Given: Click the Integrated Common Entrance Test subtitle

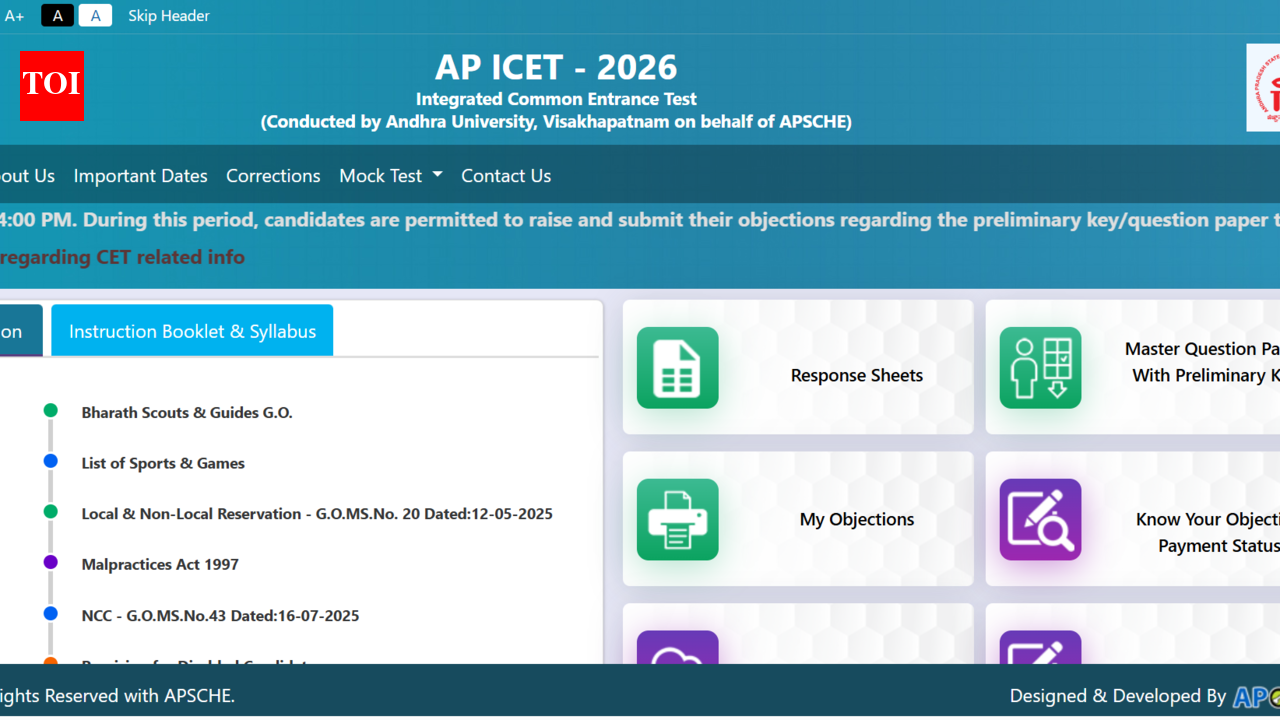Looking at the screenshot, I should [556, 99].
